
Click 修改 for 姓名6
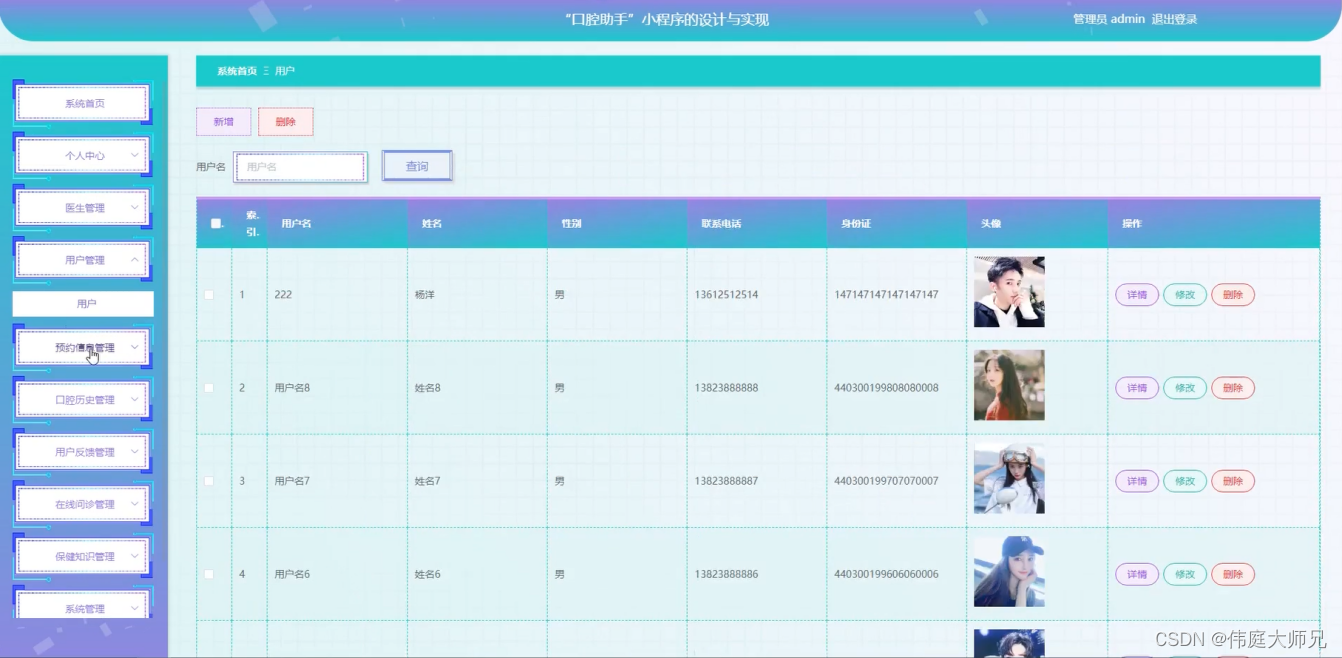(x=1185, y=575)
